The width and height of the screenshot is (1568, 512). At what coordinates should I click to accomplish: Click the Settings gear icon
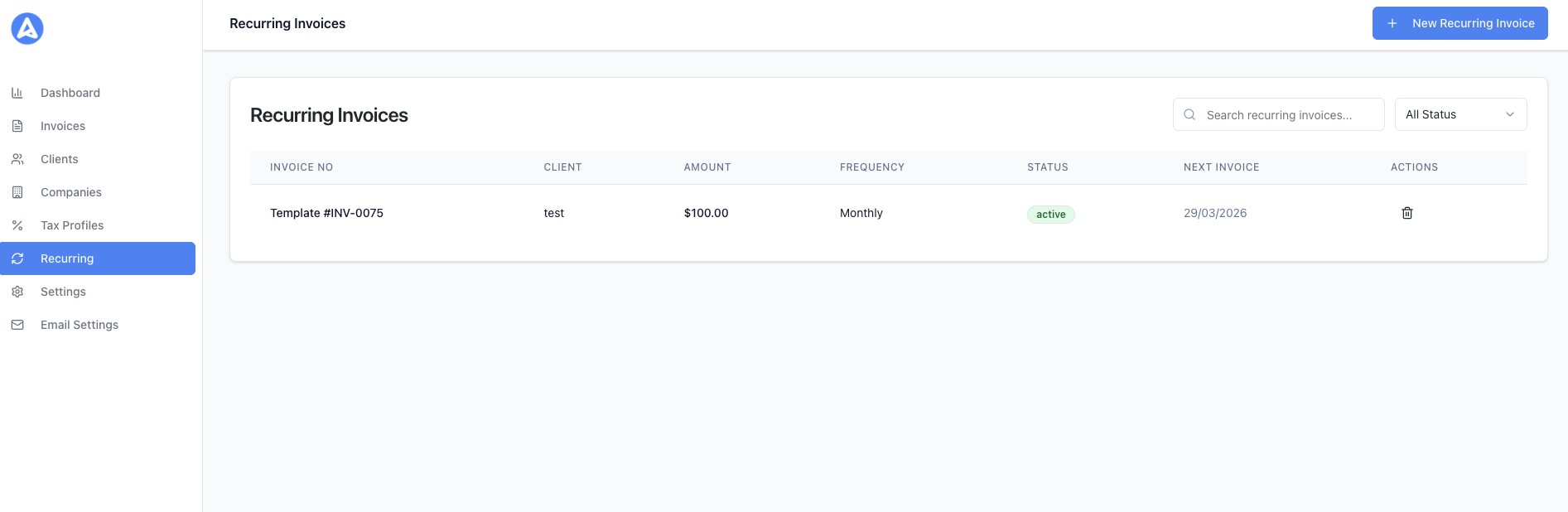(x=17, y=292)
